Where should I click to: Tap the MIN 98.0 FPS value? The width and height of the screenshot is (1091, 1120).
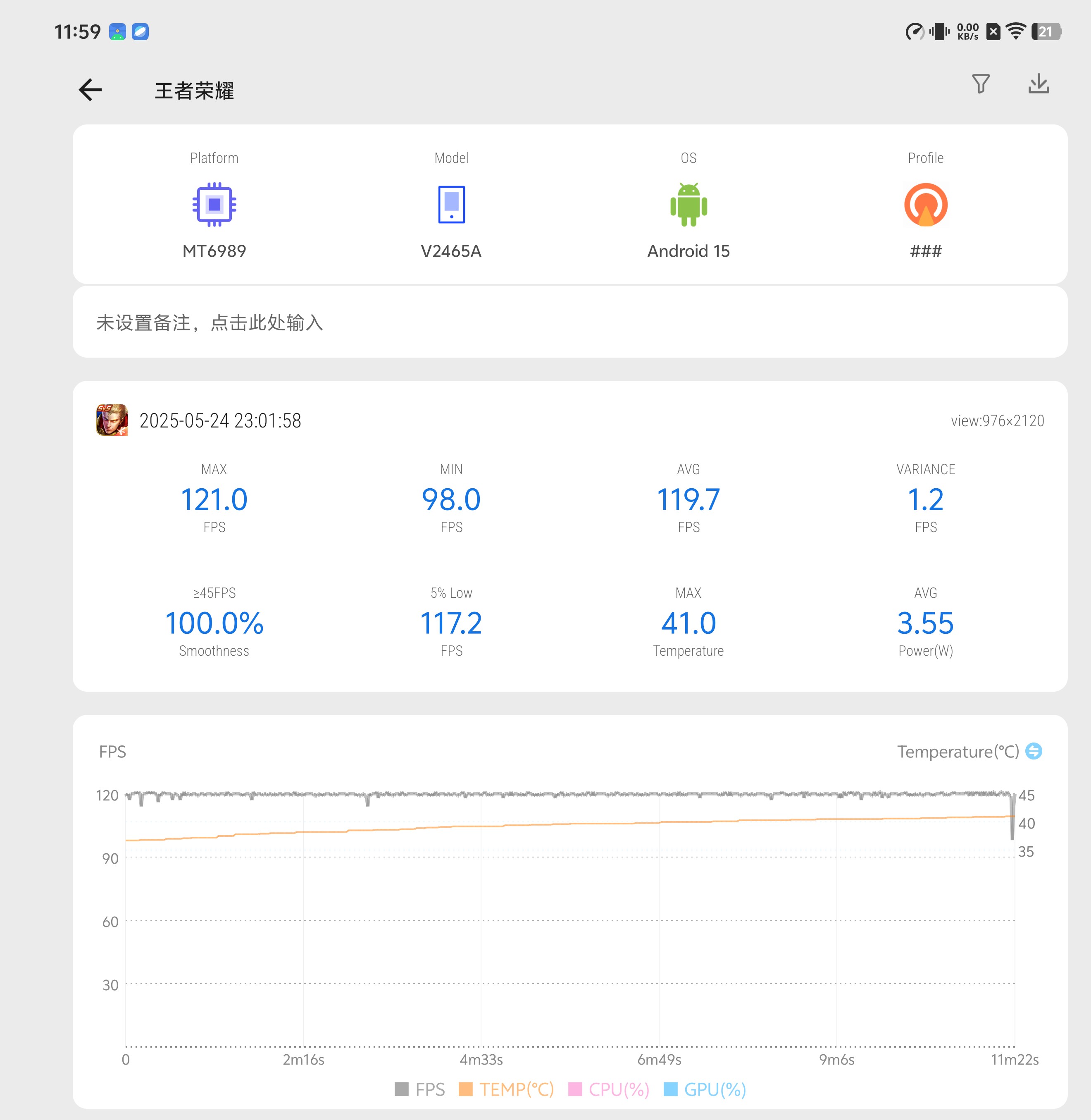(x=452, y=499)
